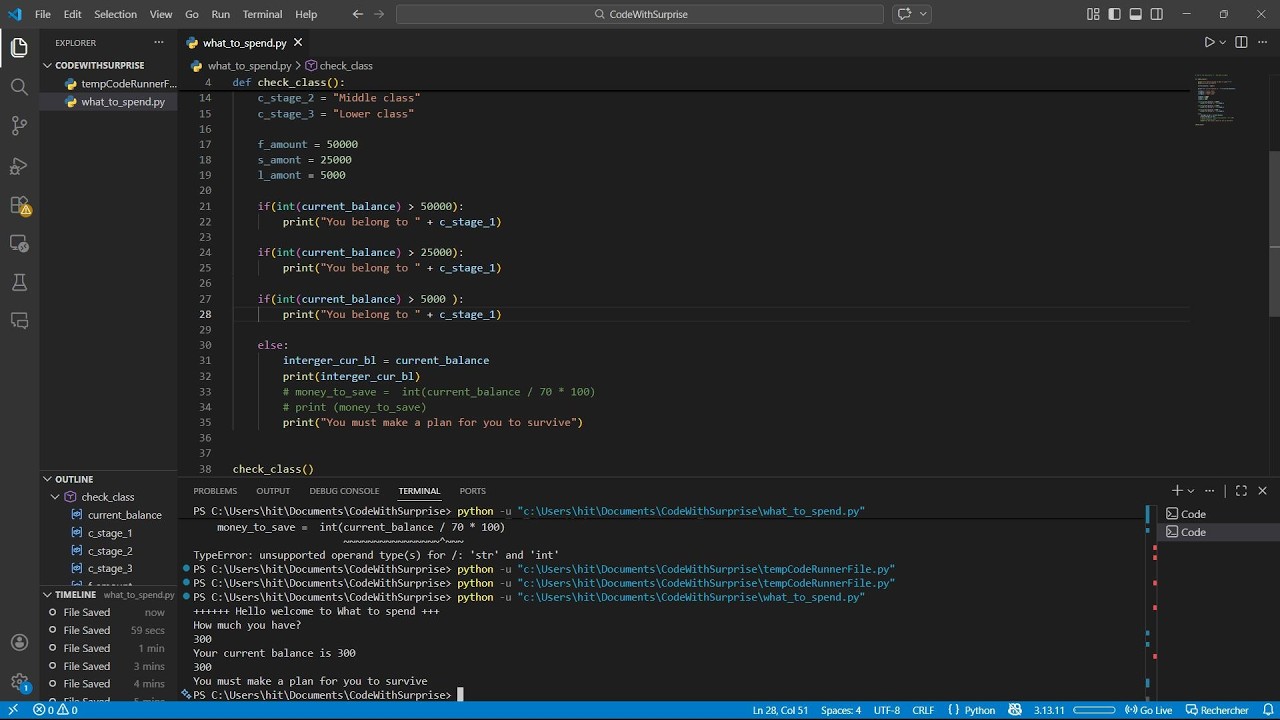This screenshot has width=1280, height=720.
Task: Toggle the bottom panel visibility
Action: pos(1136,14)
